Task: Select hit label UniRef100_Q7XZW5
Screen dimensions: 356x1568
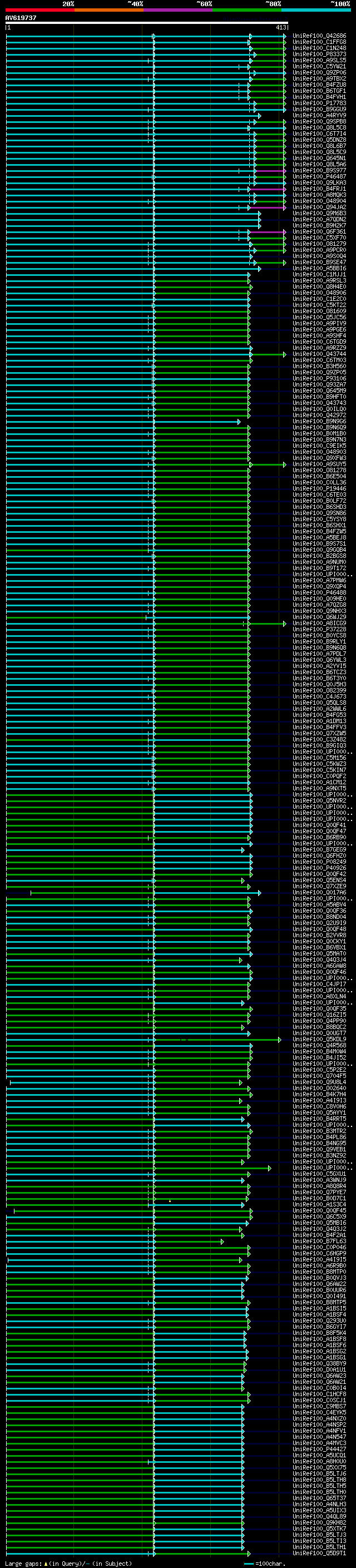Action: tap(319, 734)
